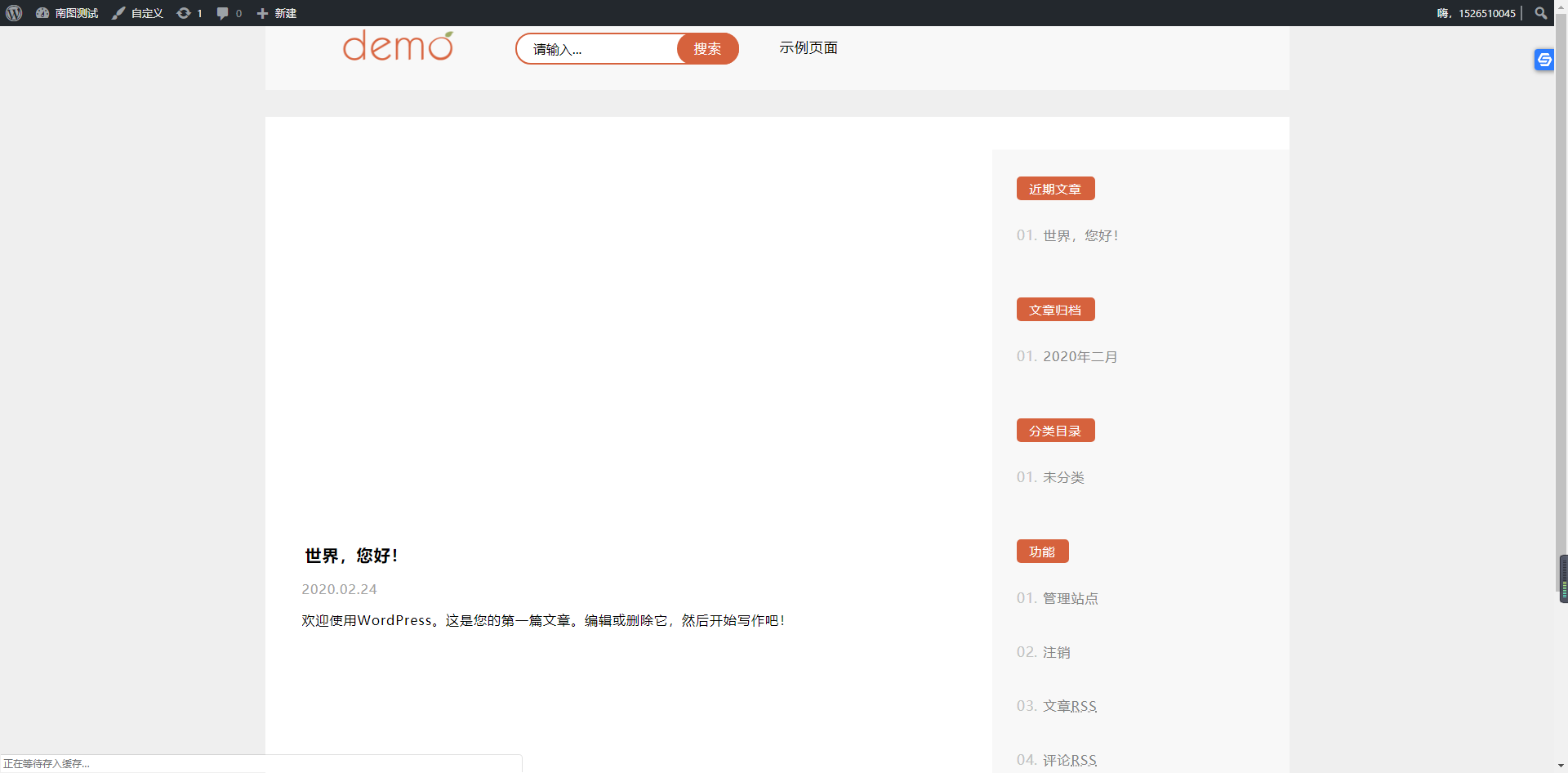The width and height of the screenshot is (1568, 773).
Task: Open the 未分类 category link
Action: point(1063,477)
